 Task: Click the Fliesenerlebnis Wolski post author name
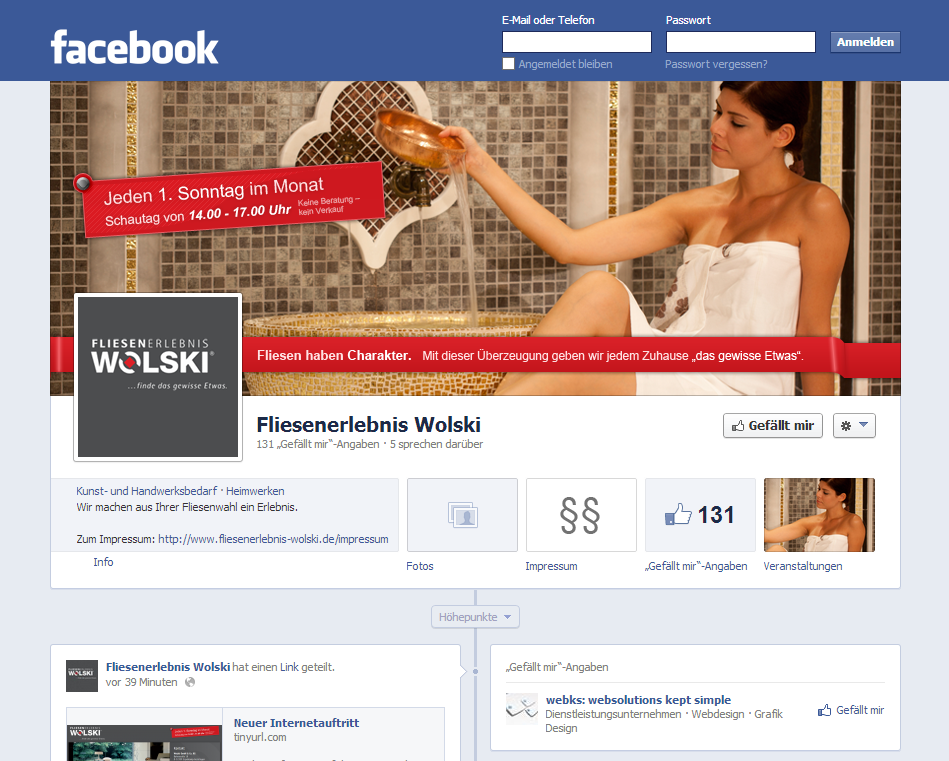[168, 667]
